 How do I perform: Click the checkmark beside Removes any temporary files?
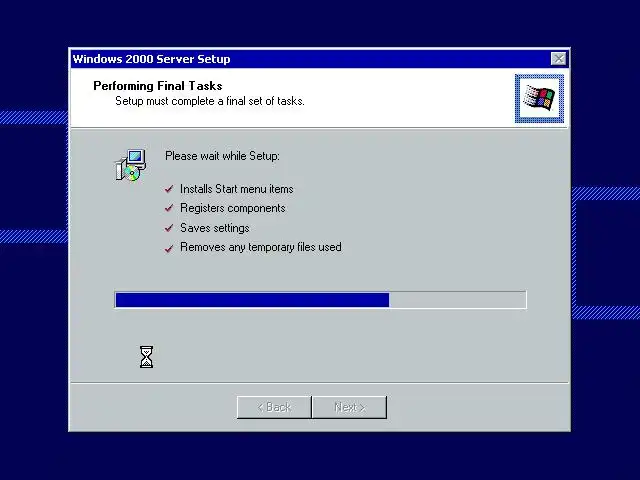[x=169, y=248]
